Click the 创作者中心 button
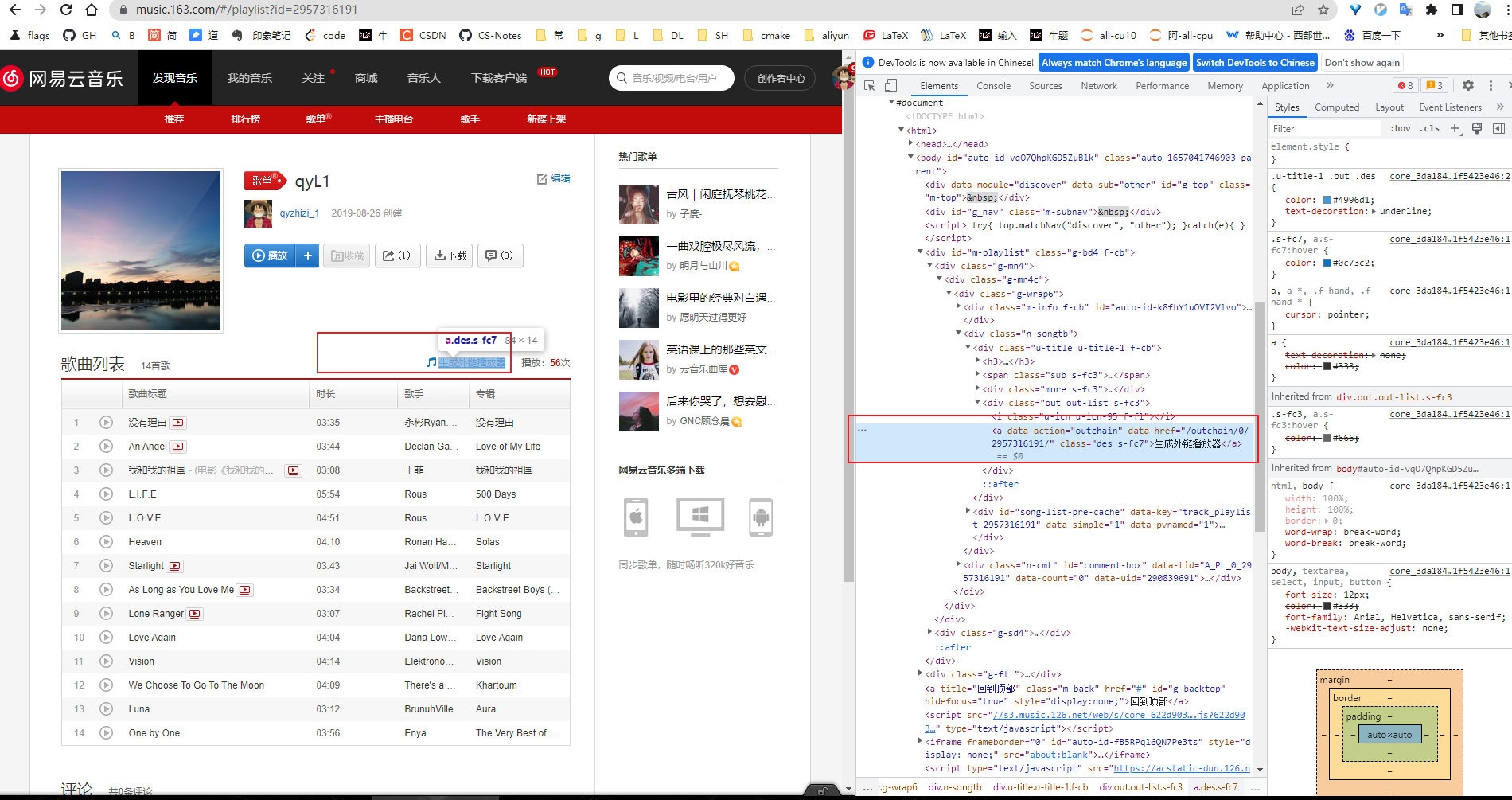 pos(781,78)
